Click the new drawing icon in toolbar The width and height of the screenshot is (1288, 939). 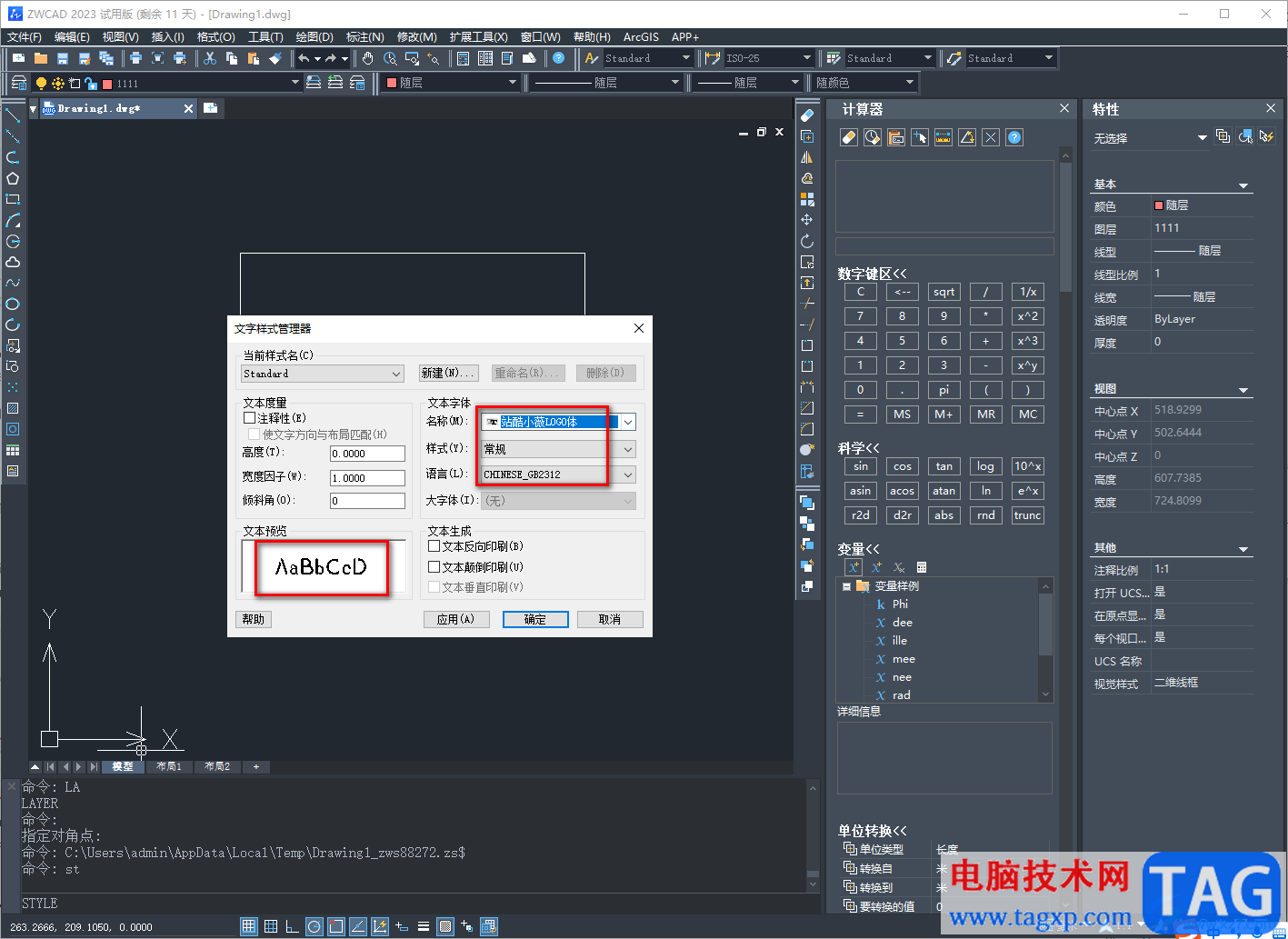pos(18,58)
